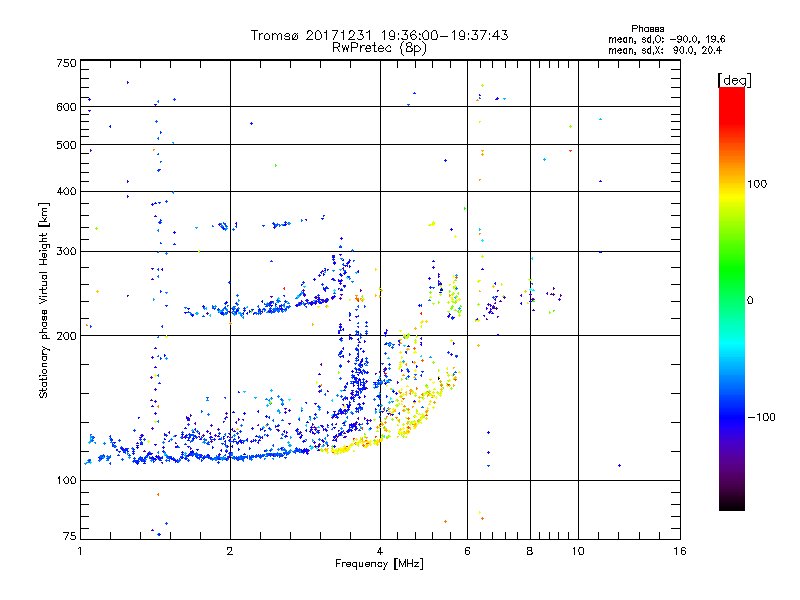800x600 pixels.
Task: Click the 'Phases' header label
Action: point(647,29)
